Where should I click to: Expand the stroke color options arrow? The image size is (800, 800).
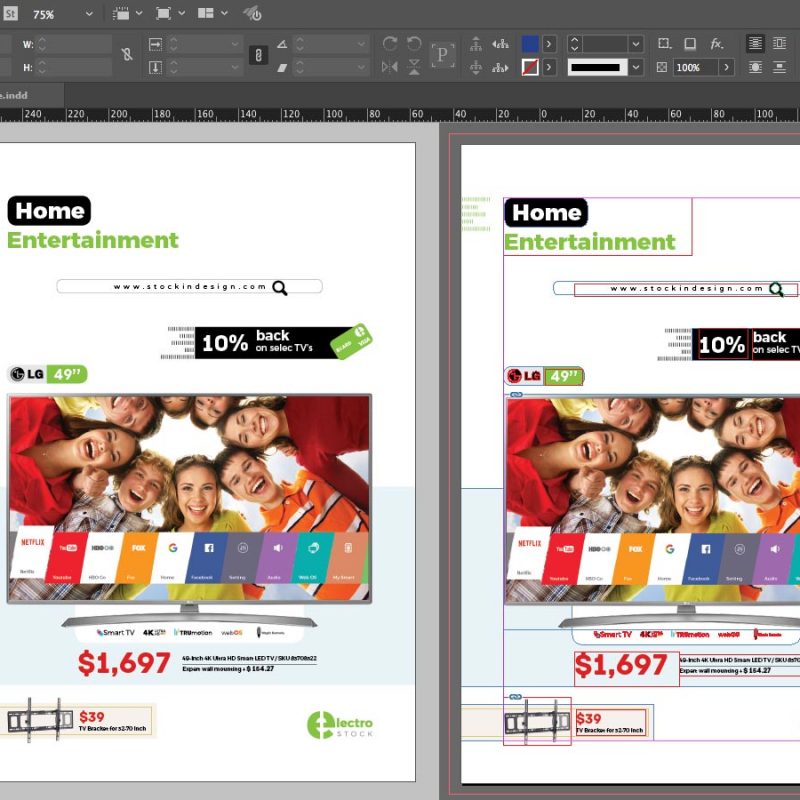(x=549, y=67)
